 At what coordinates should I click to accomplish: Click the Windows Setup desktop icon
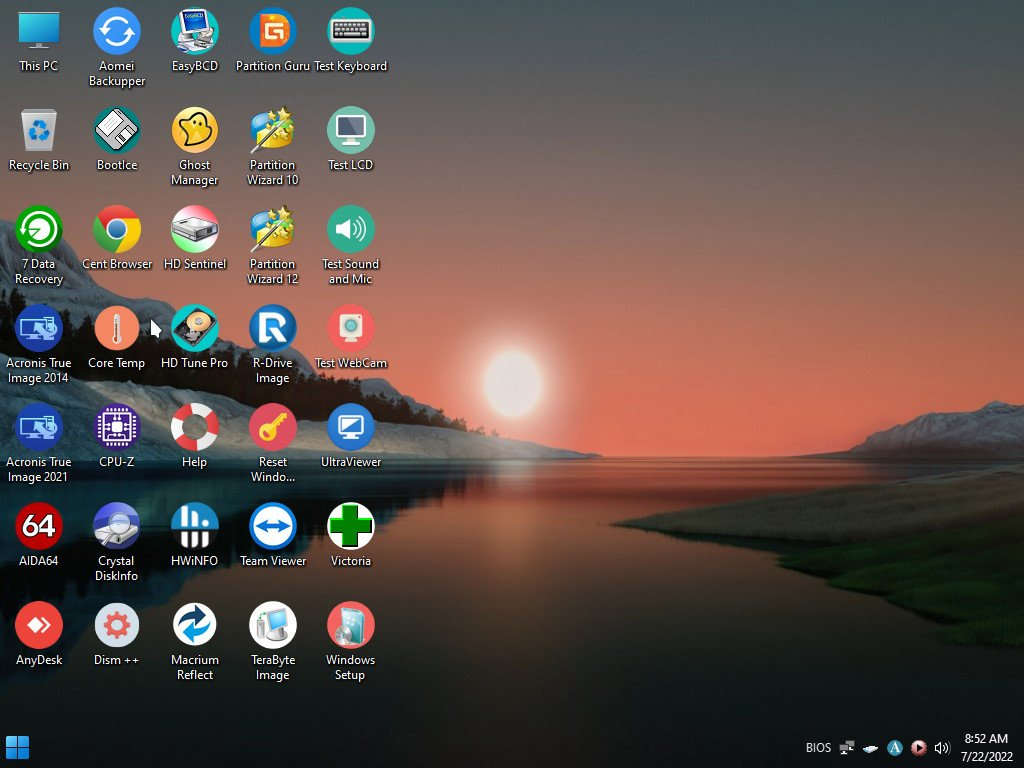coord(350,626)
